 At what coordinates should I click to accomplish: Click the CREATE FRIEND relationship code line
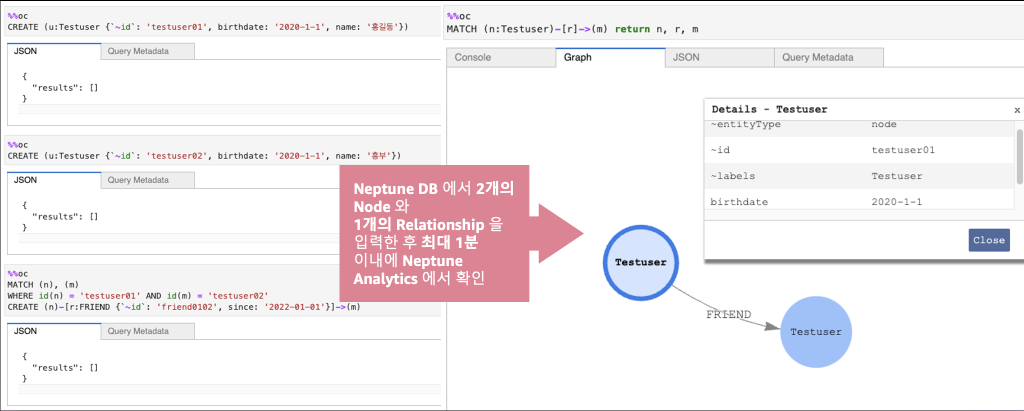pos(184,306)
